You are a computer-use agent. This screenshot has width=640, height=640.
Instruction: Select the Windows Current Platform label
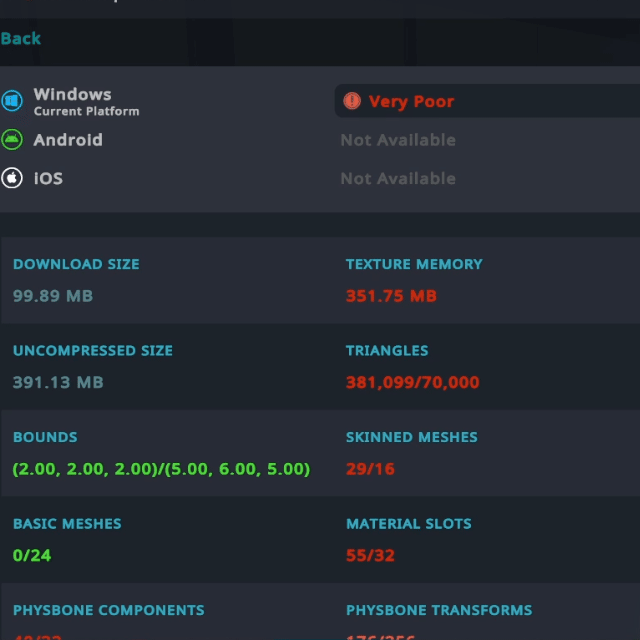[x=86, y=102]
